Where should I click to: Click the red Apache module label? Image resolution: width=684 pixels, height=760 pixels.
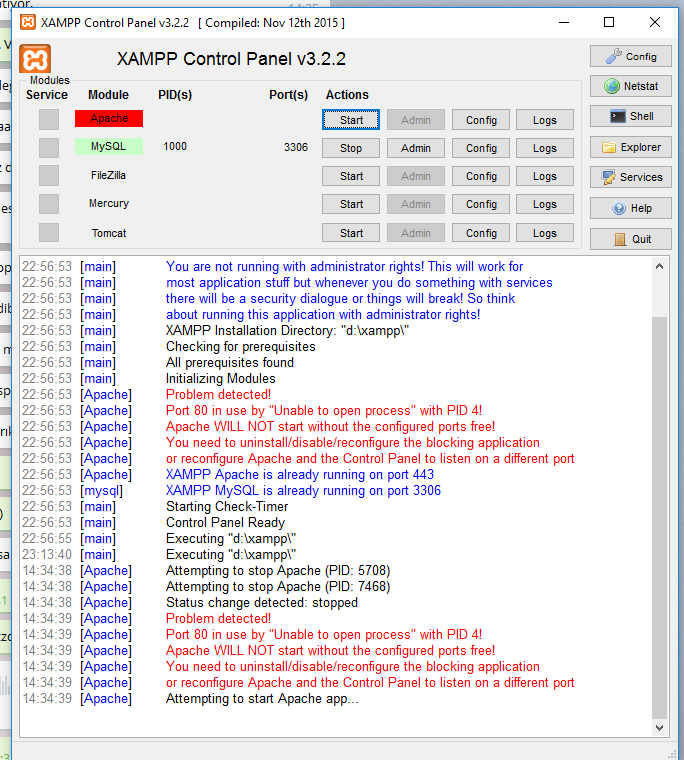[x=109, y=118]
